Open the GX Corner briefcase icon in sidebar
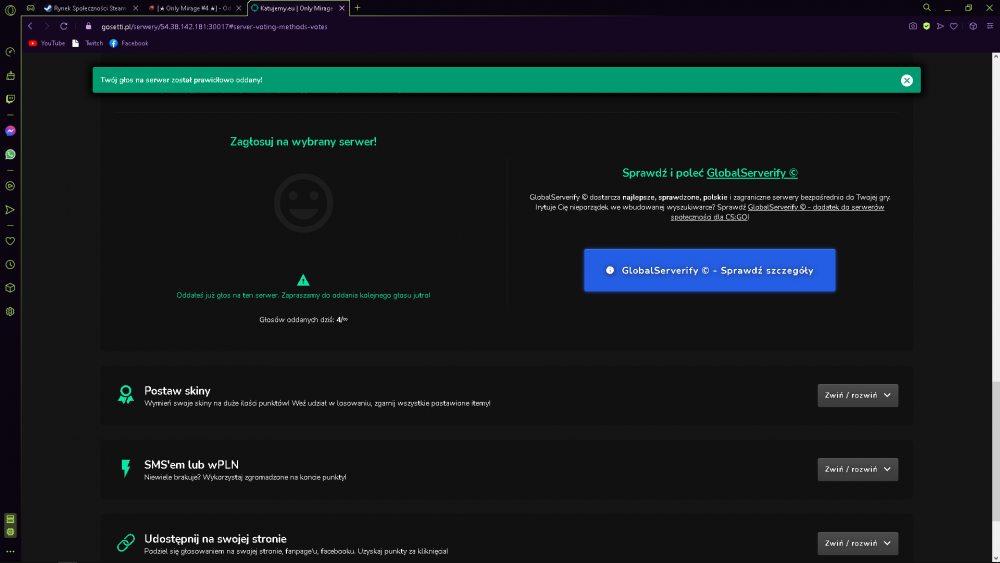This screenshot has width=1000, height=563. point(10,75)
